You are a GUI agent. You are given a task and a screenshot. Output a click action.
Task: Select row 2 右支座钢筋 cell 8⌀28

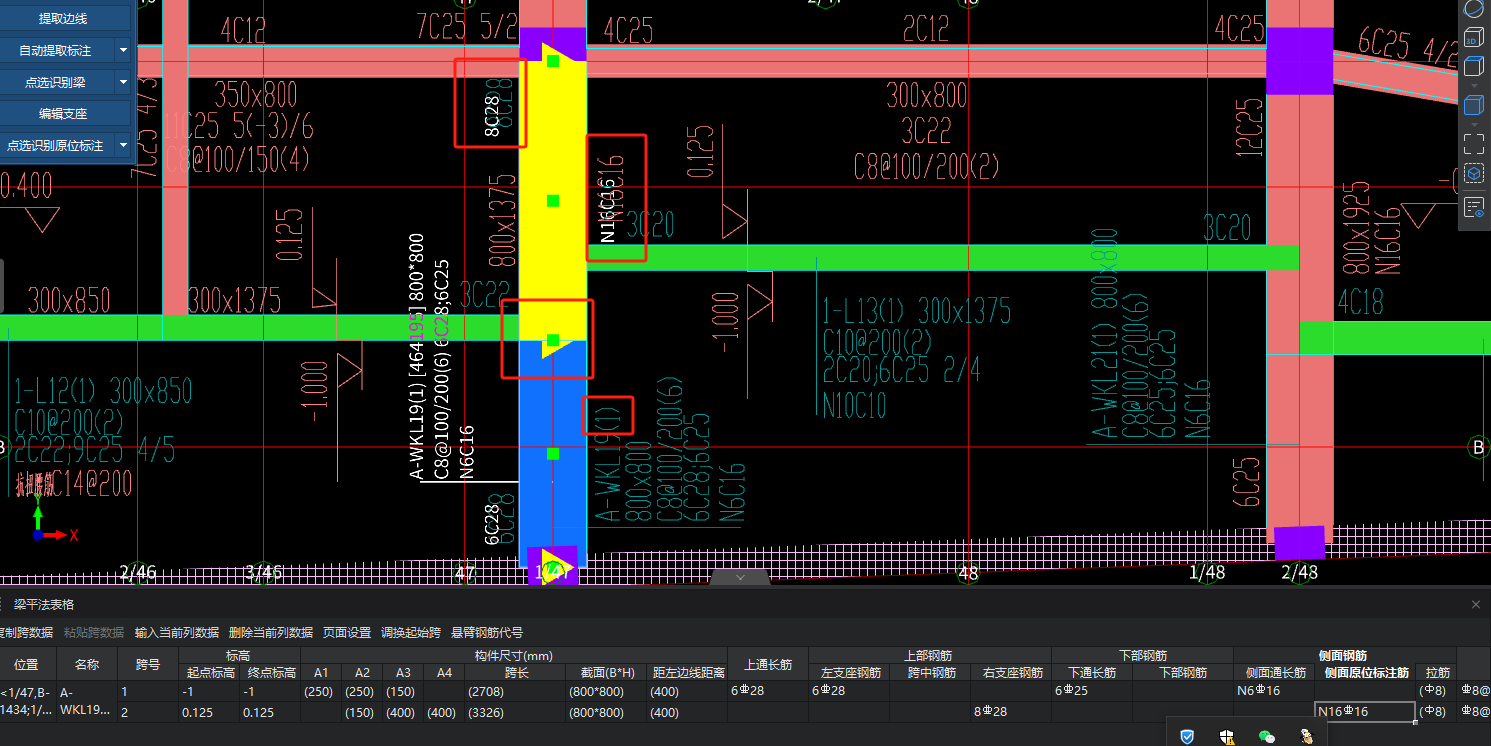(x=1011, y=711)
